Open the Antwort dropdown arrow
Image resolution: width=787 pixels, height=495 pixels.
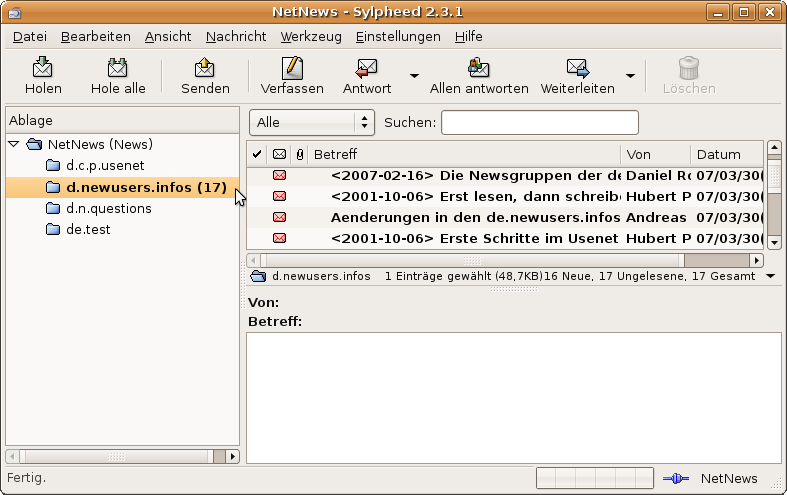point(414,76)
